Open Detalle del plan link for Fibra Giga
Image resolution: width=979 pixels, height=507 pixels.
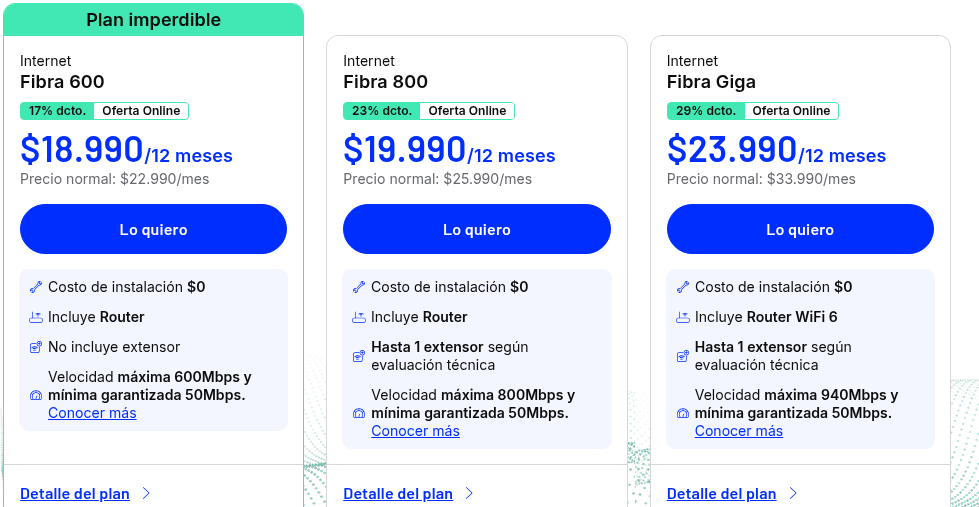click(x=721, y=494)
